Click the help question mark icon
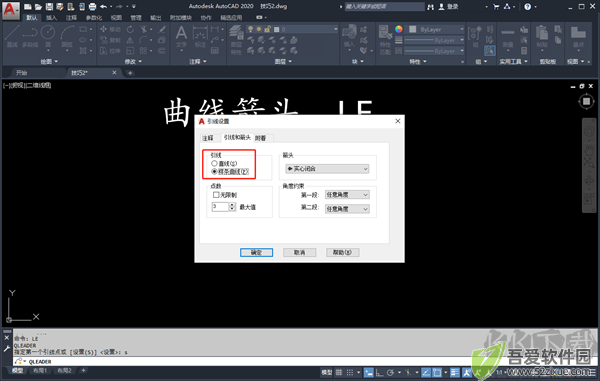 click(528, 7)
